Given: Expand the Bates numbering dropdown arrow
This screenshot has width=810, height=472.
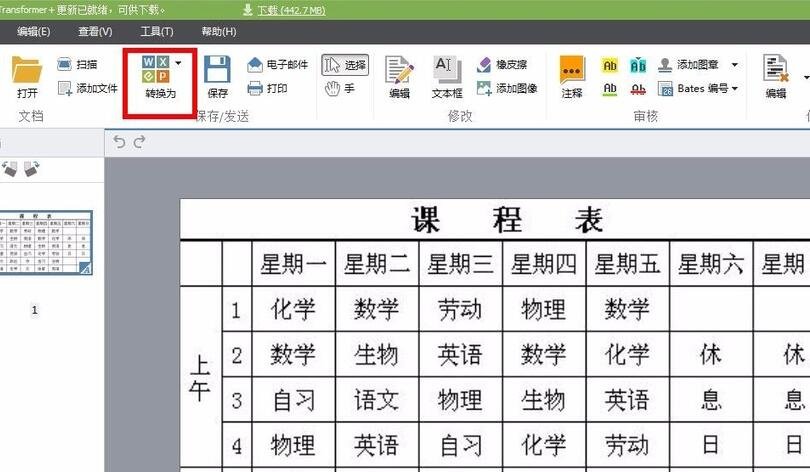Looking at the screenshot, I should [734, 88].
